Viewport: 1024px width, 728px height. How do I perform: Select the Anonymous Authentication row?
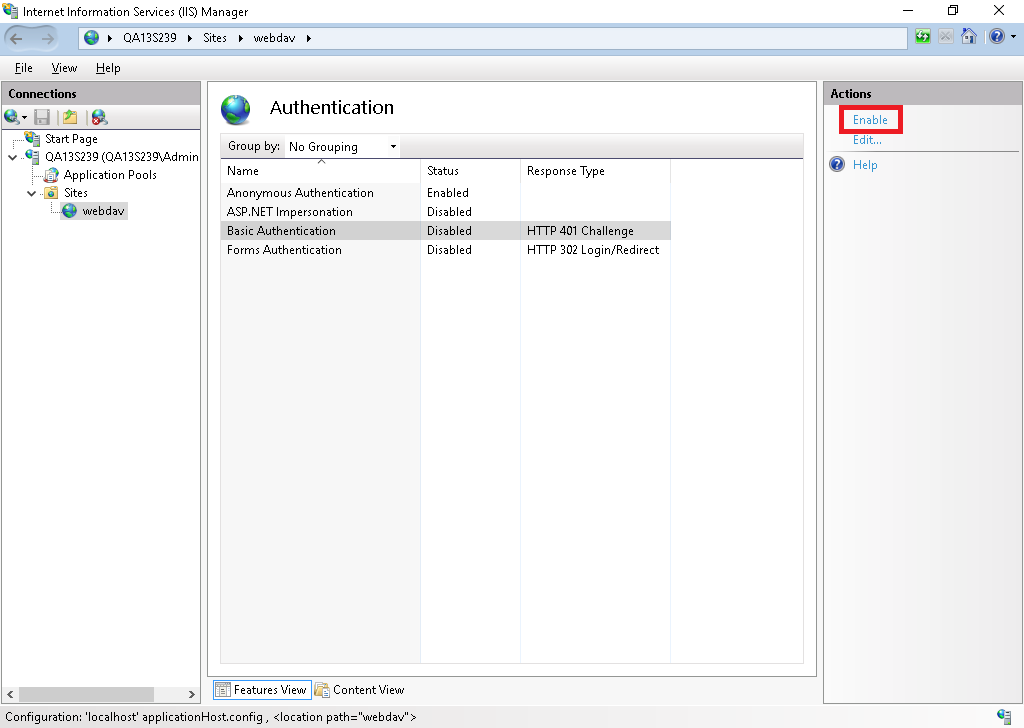pyautogui.click(x=300, y=193)
